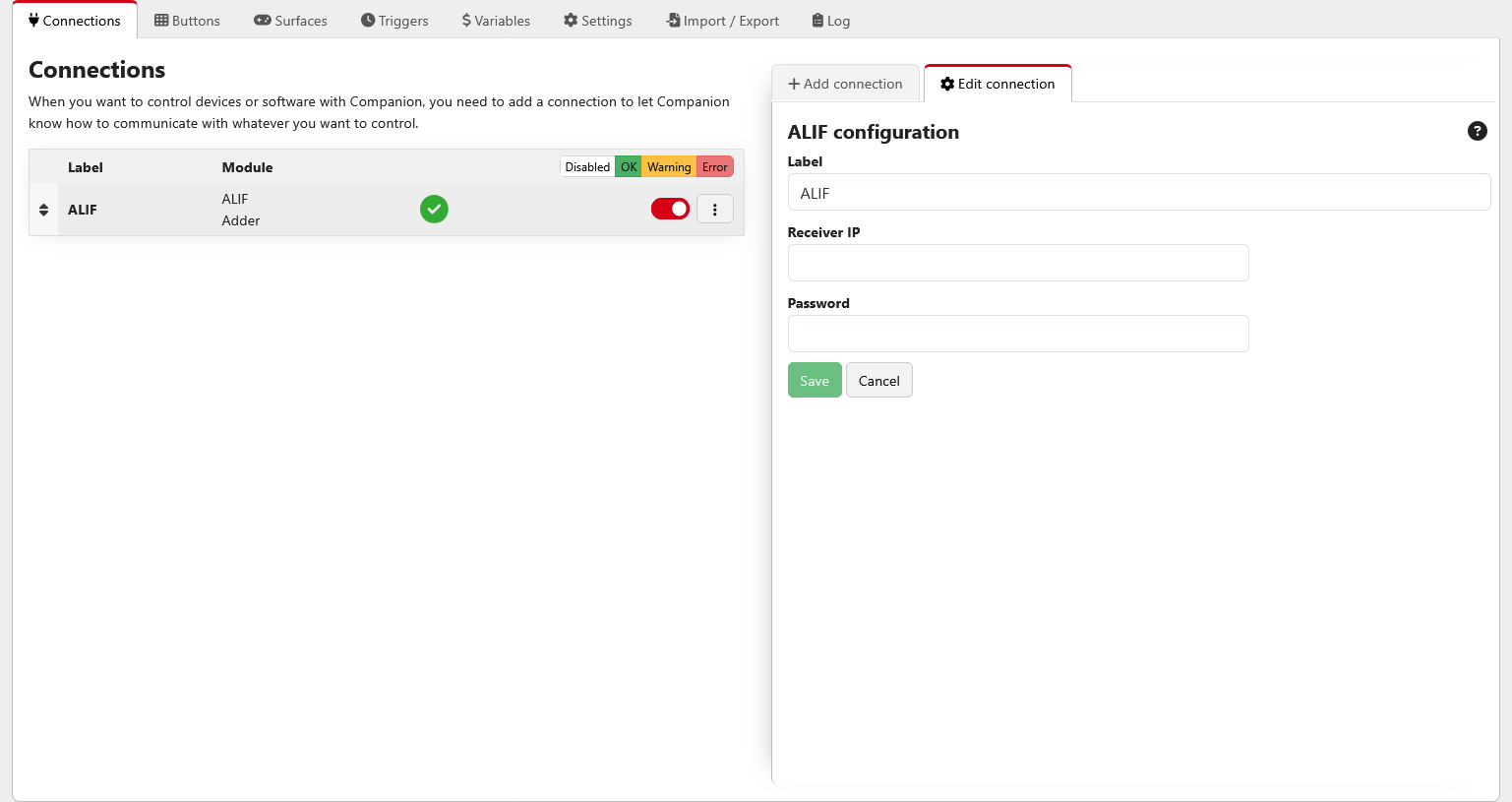This screenshot has height=802, width=1512.
Task: Click into the Password input field
Action: [1018, 334]
